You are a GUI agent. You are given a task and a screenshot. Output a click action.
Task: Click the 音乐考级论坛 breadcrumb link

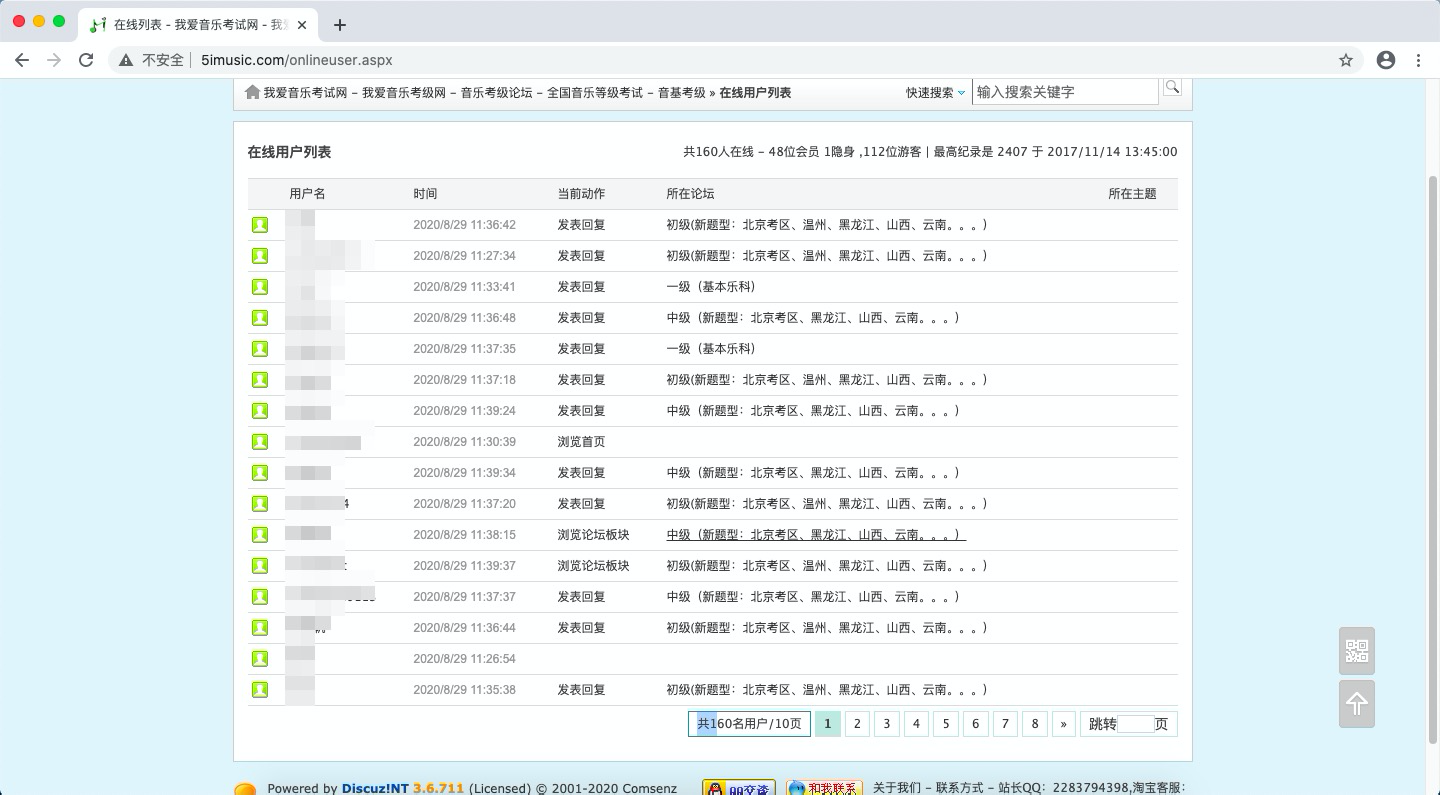496,93
